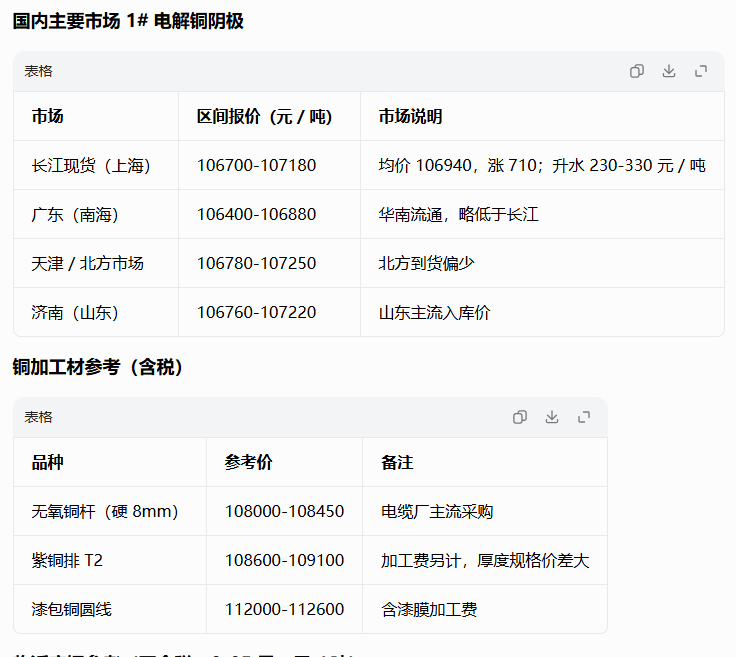Screen dimensions: 736x657
Task: Click the 表格 label of the first table
Action: (x=38, y=71)
